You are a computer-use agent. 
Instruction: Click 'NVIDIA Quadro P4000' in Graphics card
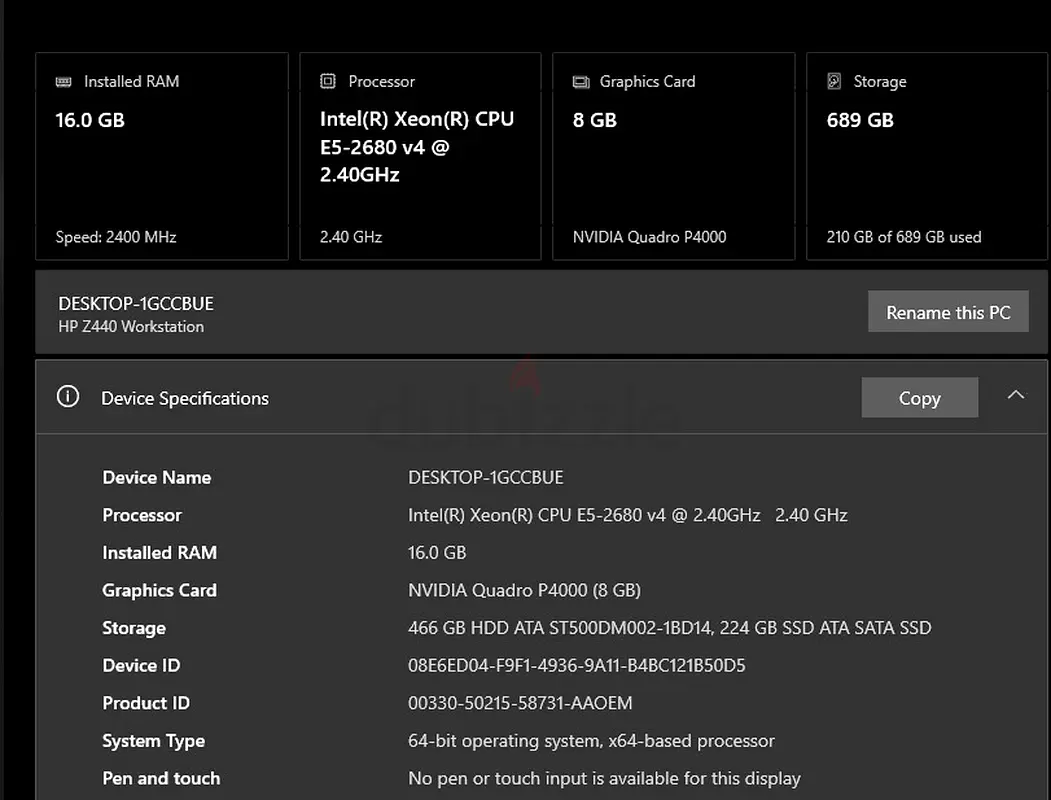point(650,237)
